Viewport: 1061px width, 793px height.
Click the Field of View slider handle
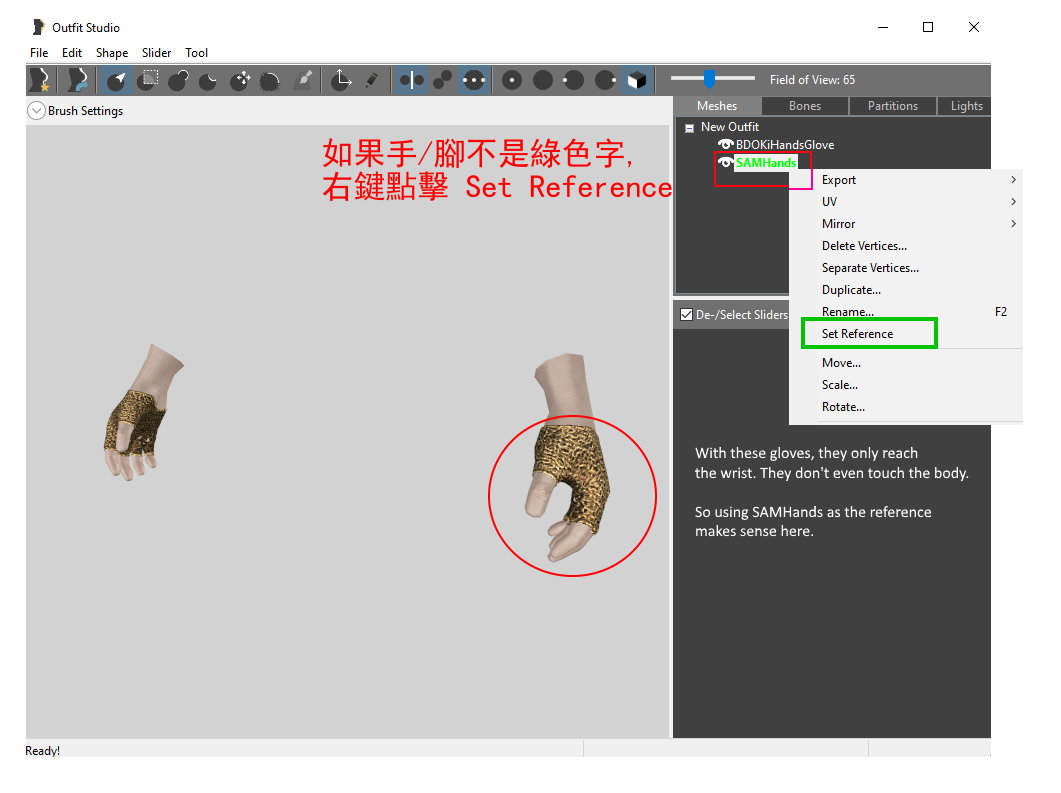[x=708, y=79]
